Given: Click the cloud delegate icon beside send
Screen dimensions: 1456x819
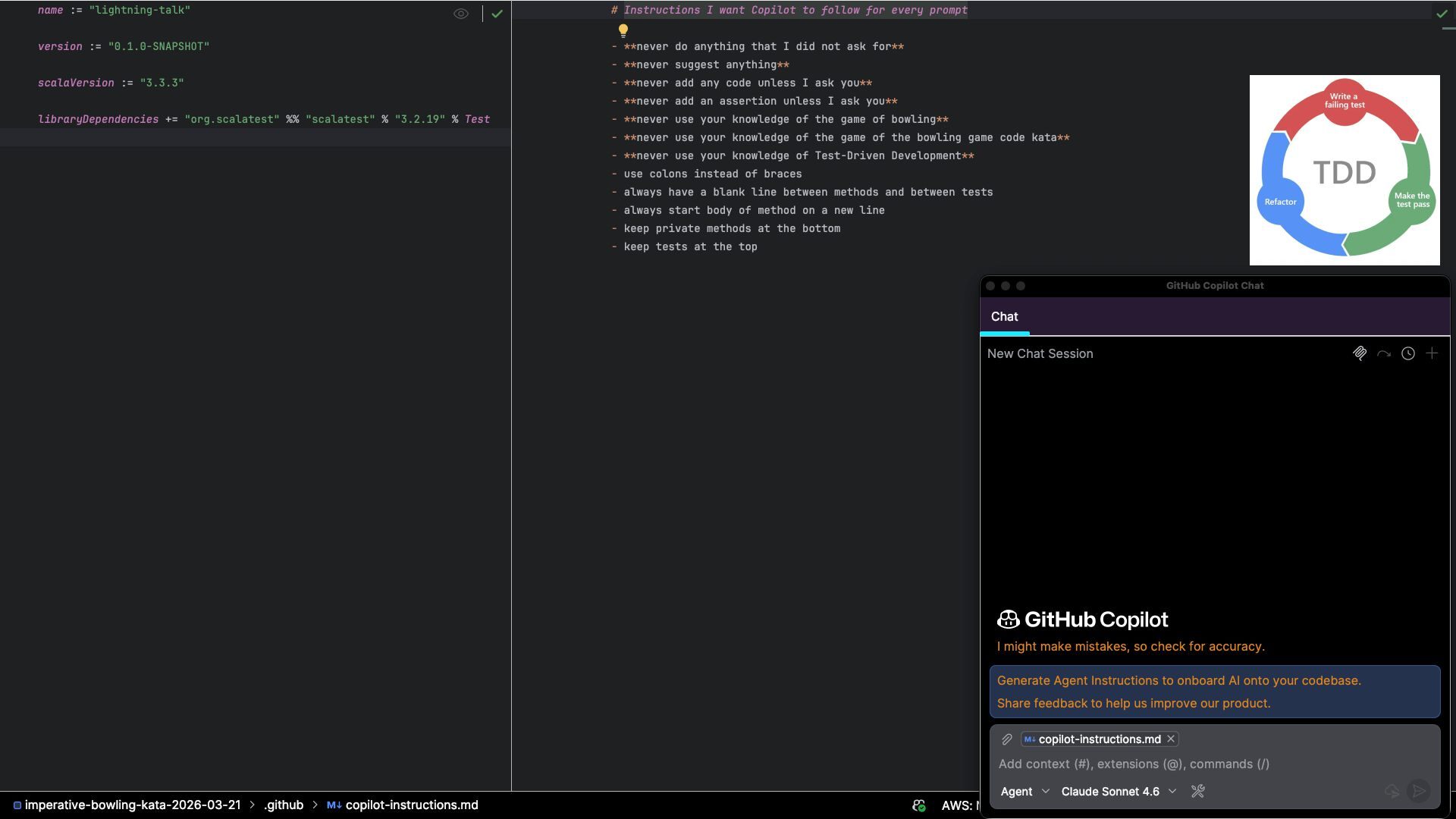Looking at the screenshot, I should [x=1392, y=792].
